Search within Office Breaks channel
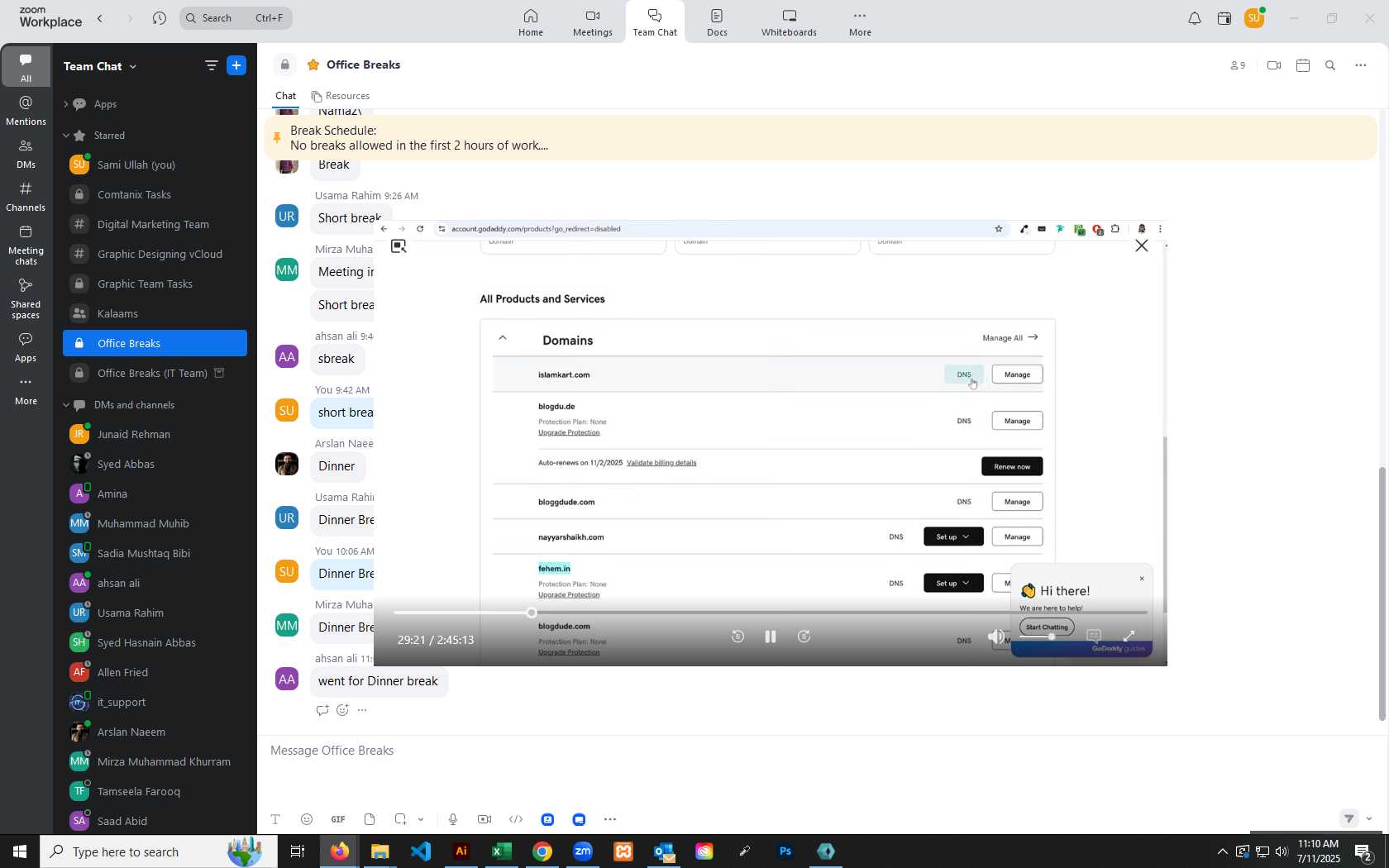 [1330, 65]
